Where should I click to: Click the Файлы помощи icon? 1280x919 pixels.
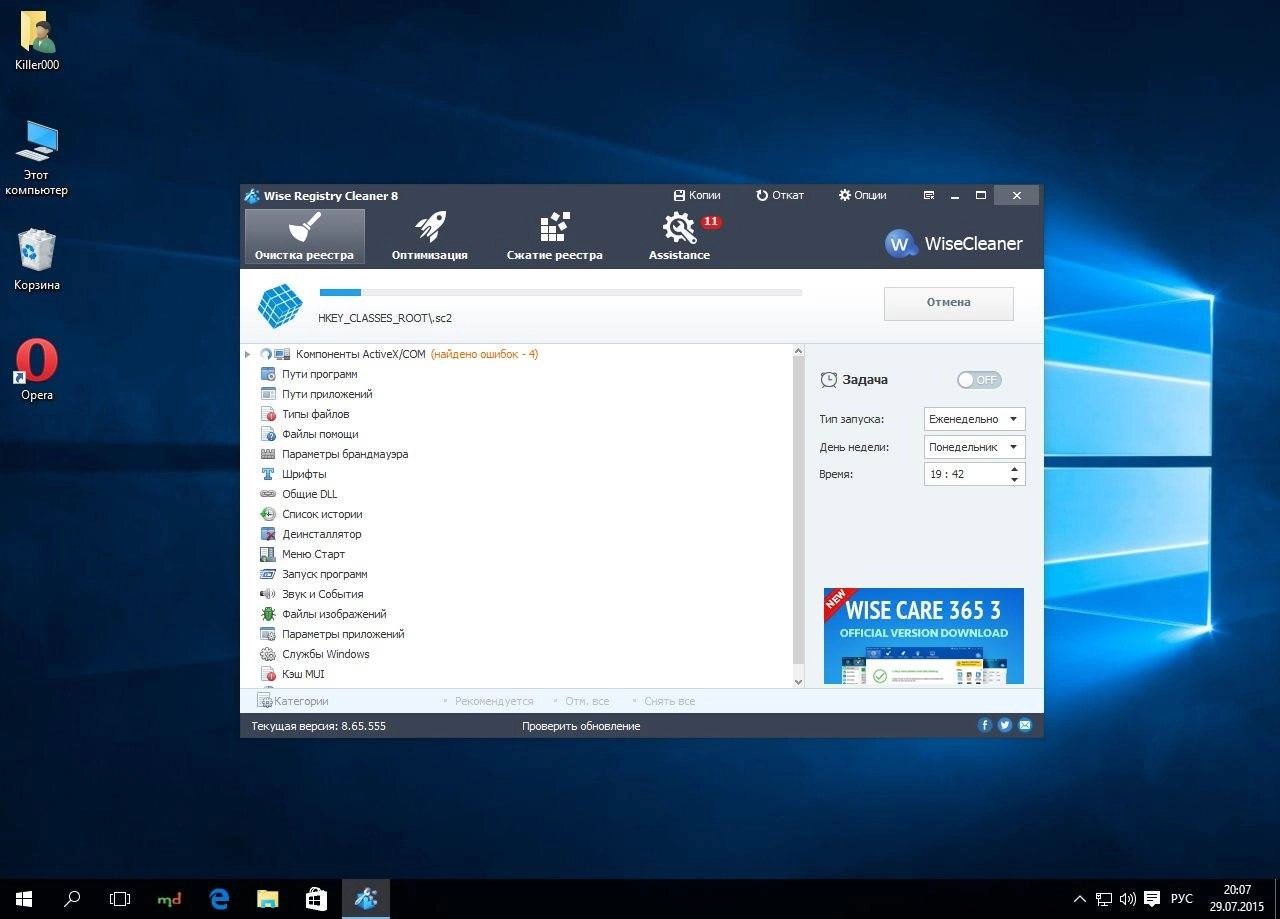pyautogui.click(x=268, y=434)
